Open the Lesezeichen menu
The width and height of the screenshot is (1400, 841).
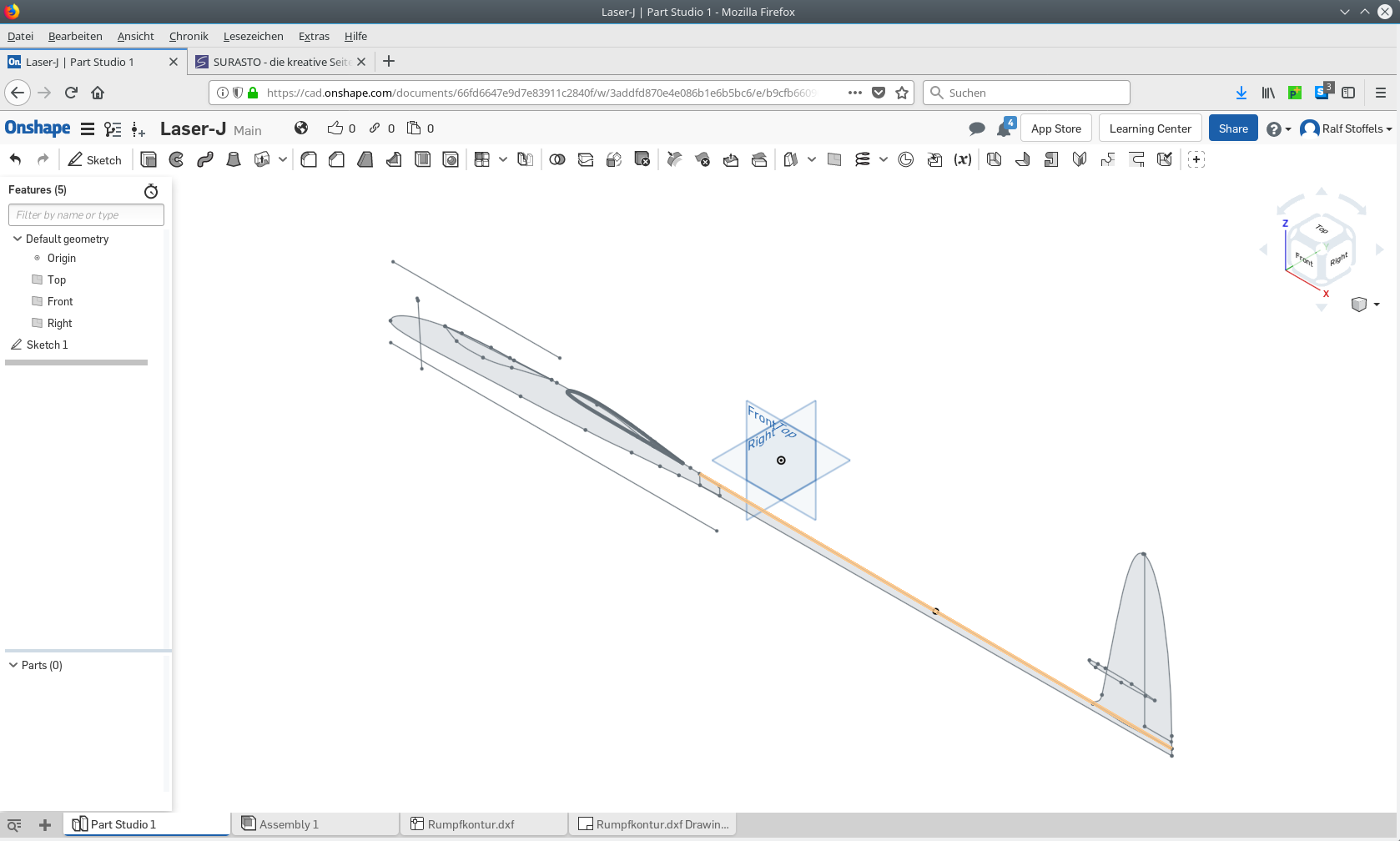pyautogui.click(x=253, y=36)
